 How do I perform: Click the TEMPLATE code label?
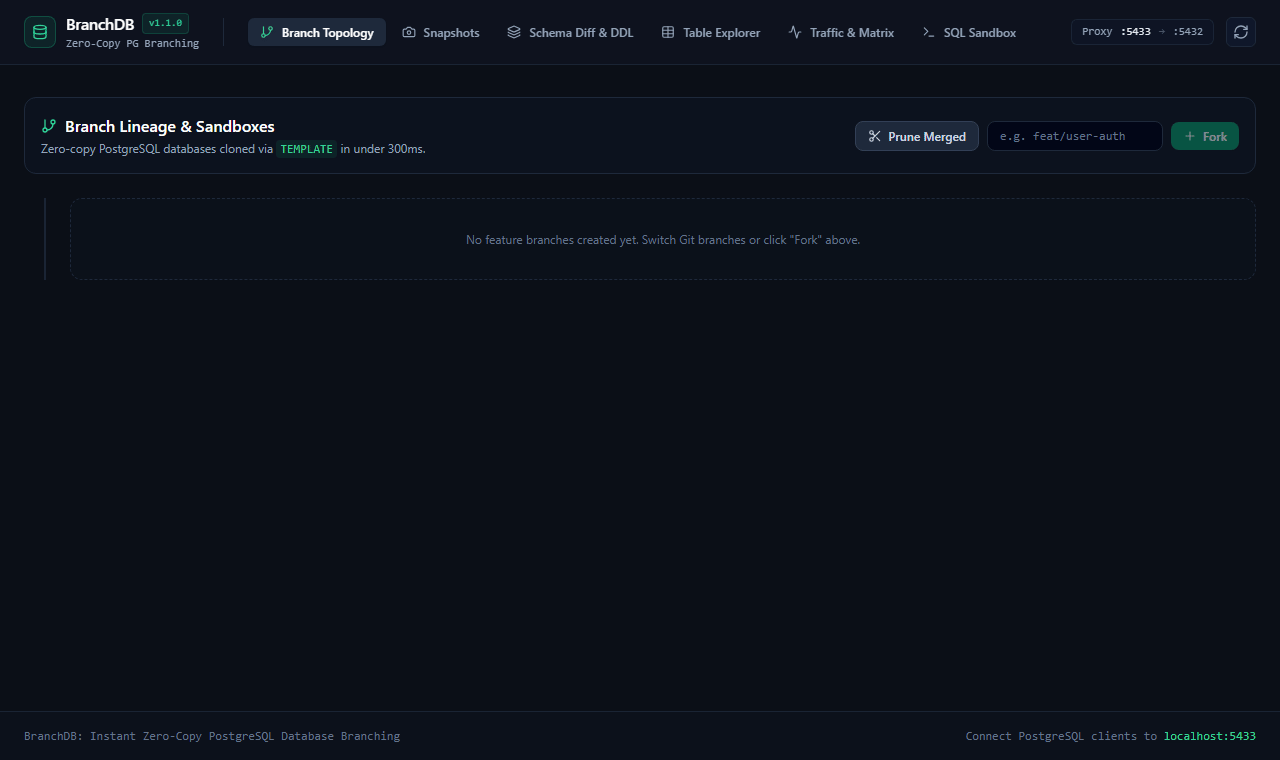tap(306, 149)
